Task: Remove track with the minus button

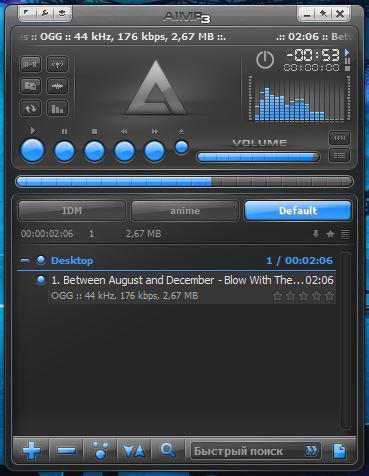Action: pos(66,451)
